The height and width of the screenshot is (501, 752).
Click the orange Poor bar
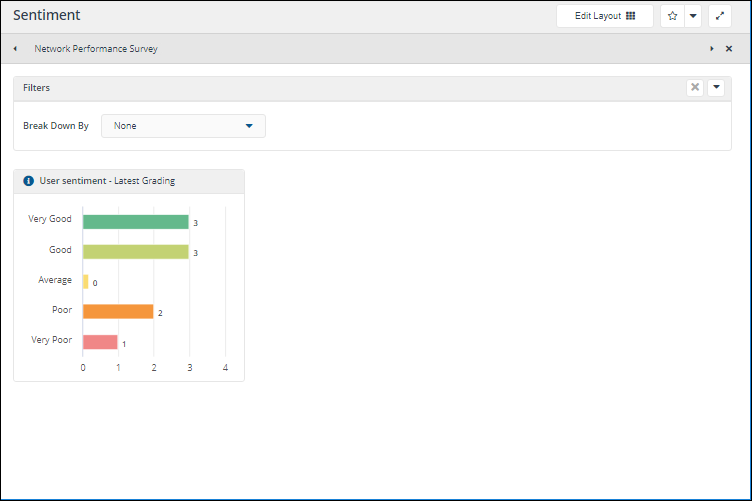pyautogui.click(x=118, y=312)
